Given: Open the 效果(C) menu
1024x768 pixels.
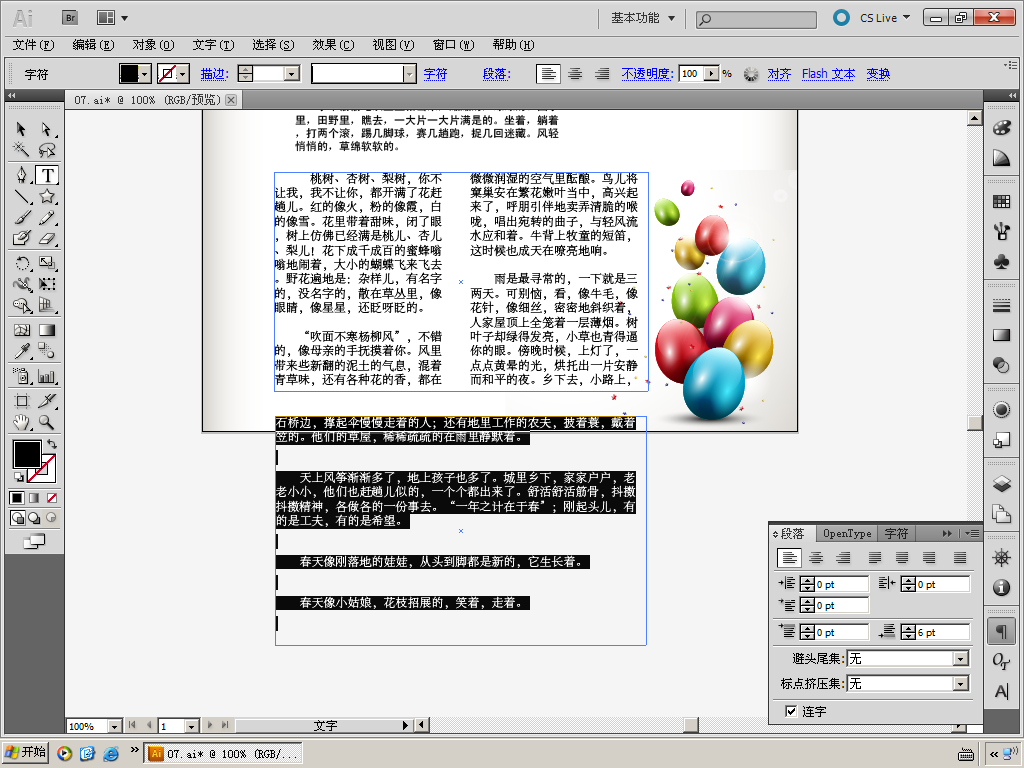Looking at the screenshot, I should [x=333, y=45].
